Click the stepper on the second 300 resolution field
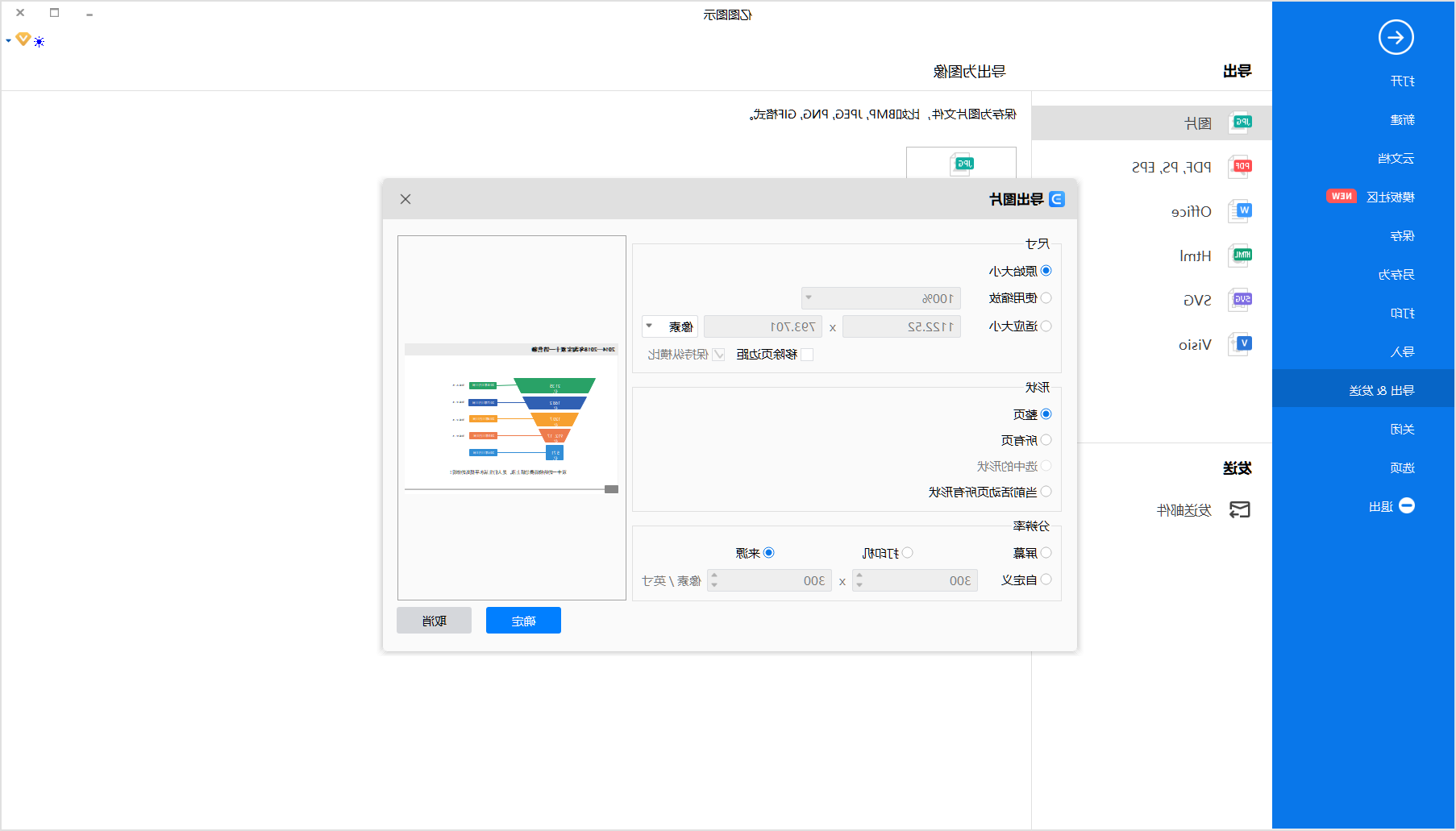 pos(714,580)
